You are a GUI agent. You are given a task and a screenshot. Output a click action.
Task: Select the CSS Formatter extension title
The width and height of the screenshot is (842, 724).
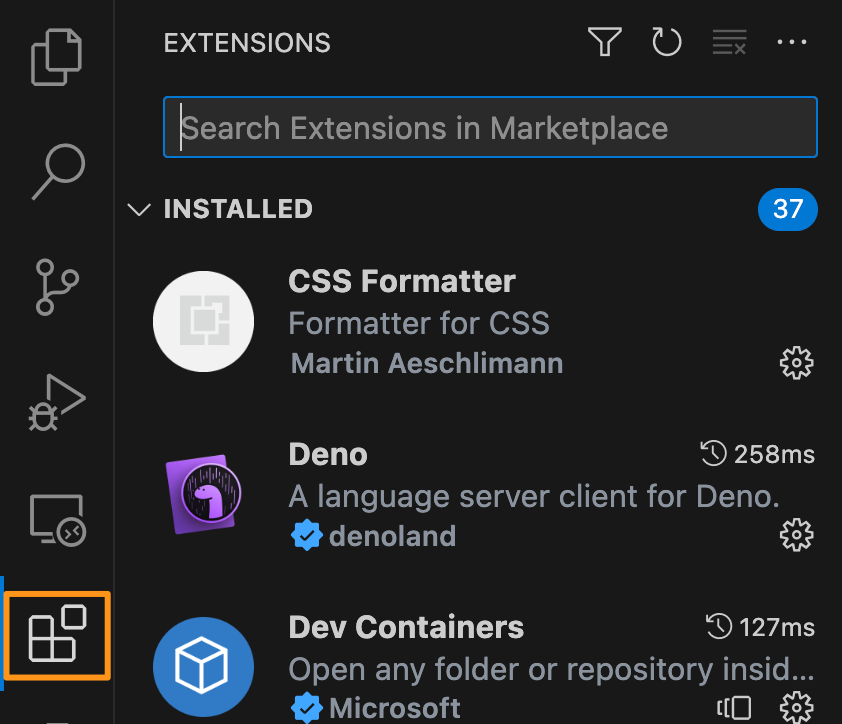coord(402,282)
